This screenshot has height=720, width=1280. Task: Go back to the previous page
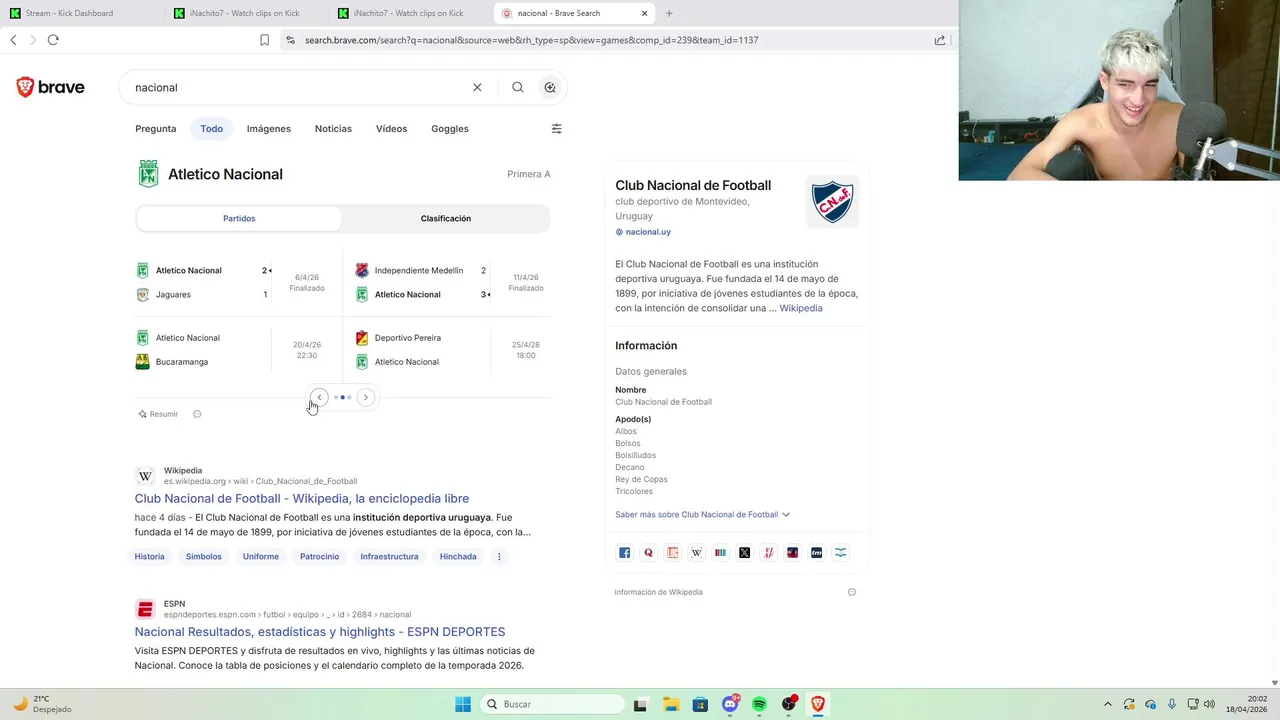(x=13, y=40)
